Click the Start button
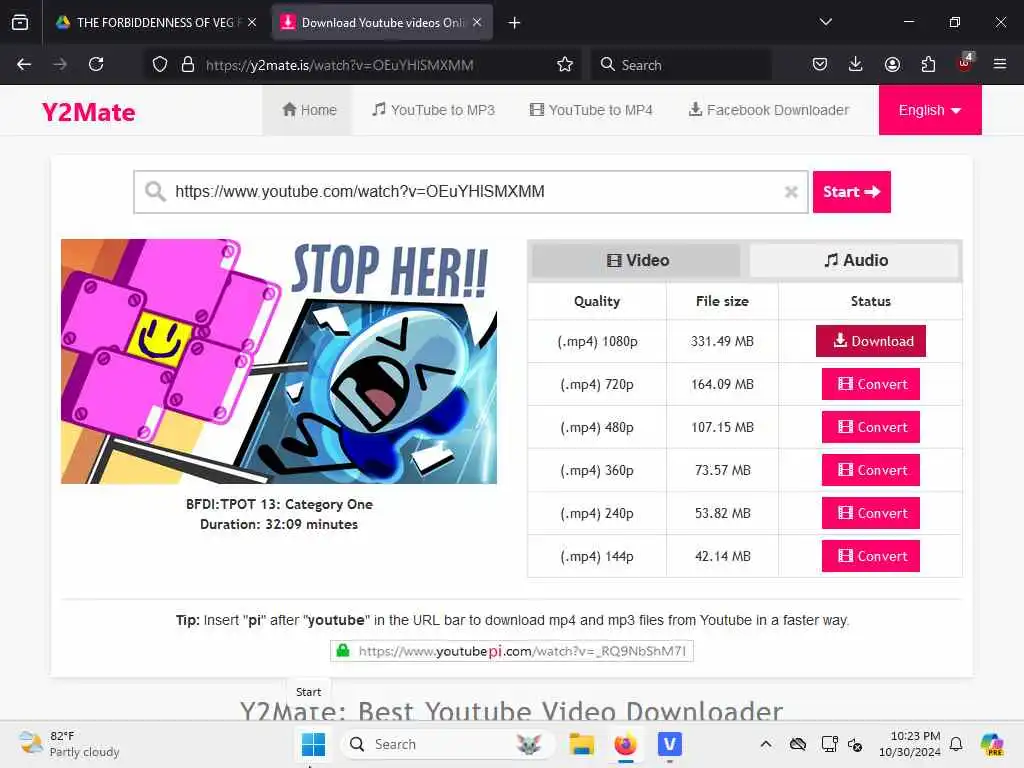This screenshot has height=768, width=1024. (852, 192)
